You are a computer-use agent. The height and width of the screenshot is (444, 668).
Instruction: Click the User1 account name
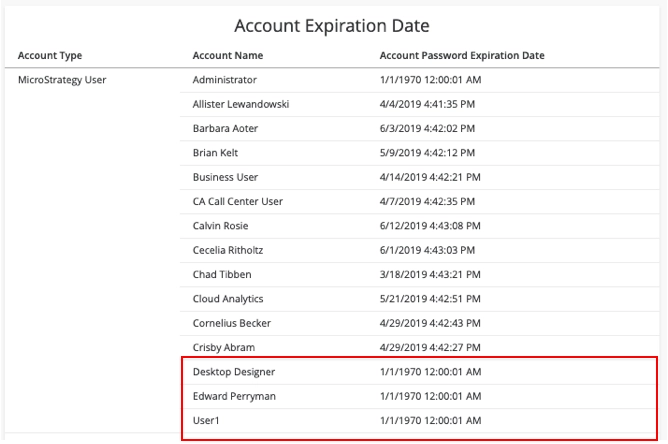point(206,420)
